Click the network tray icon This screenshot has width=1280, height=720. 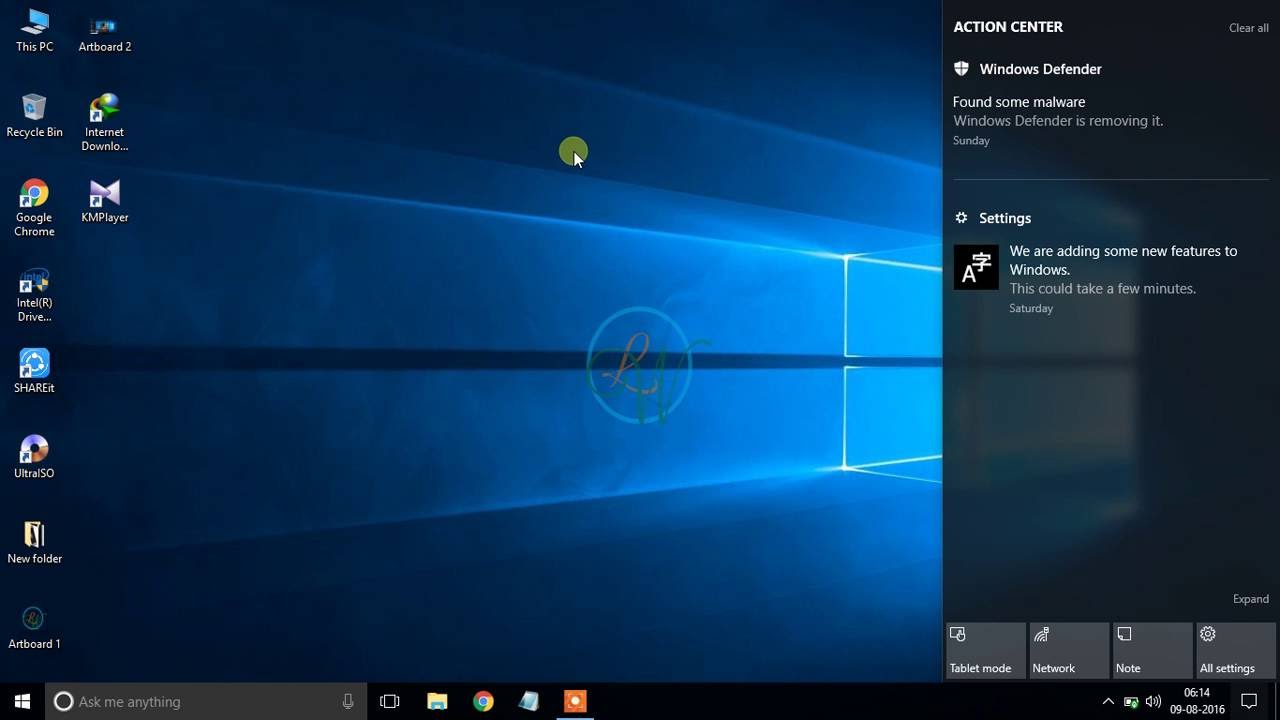click(x=1131, y=701)
